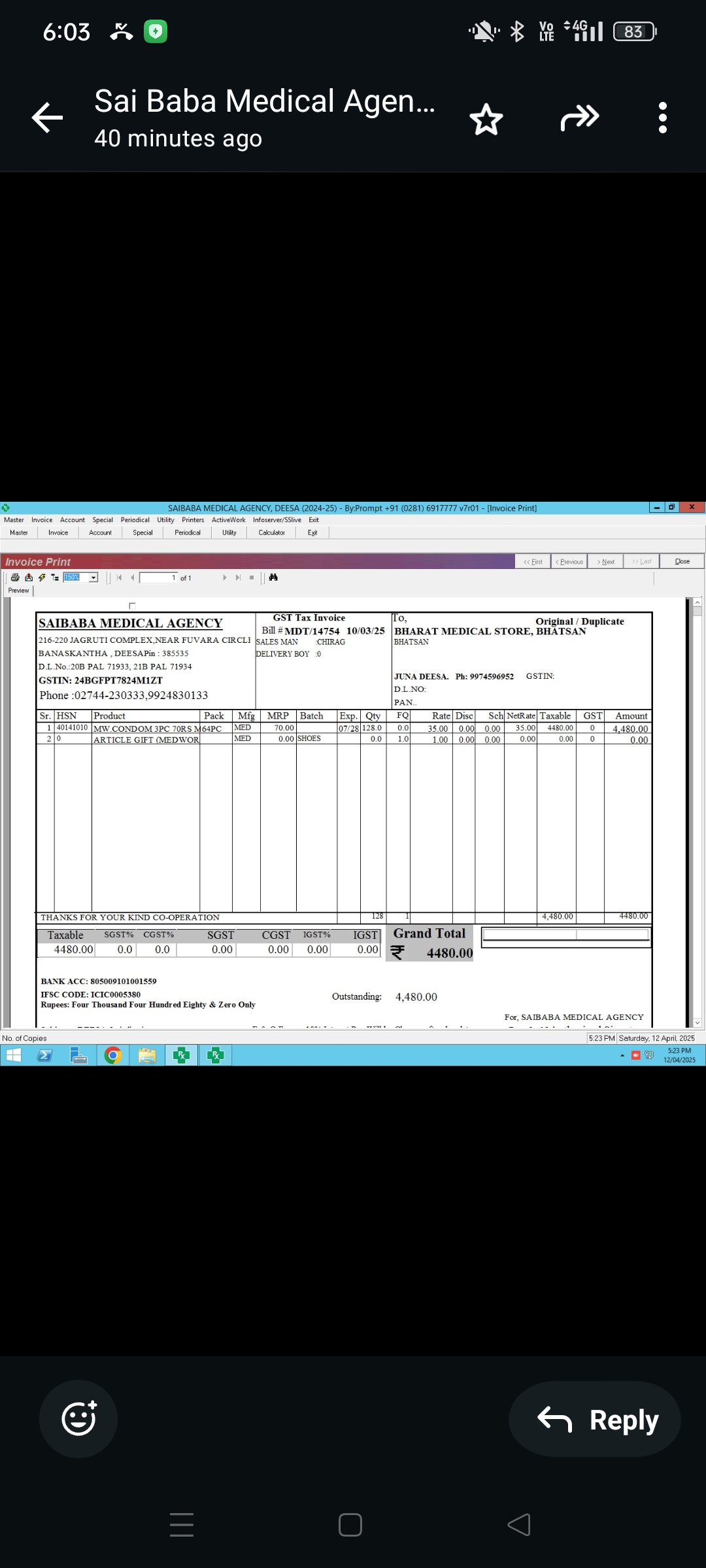
Task: Forward the image using the arrow icon
Action: click(579, 118)
